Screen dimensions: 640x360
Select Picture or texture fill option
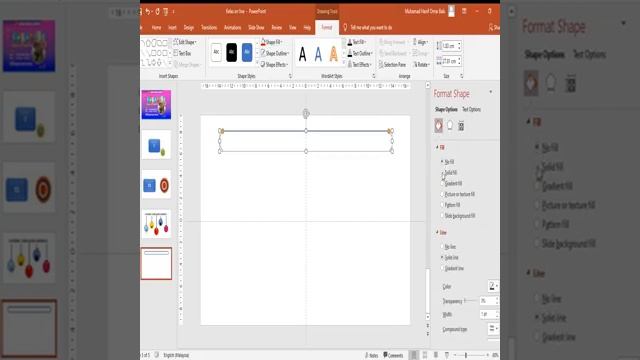tap(442, 194)
